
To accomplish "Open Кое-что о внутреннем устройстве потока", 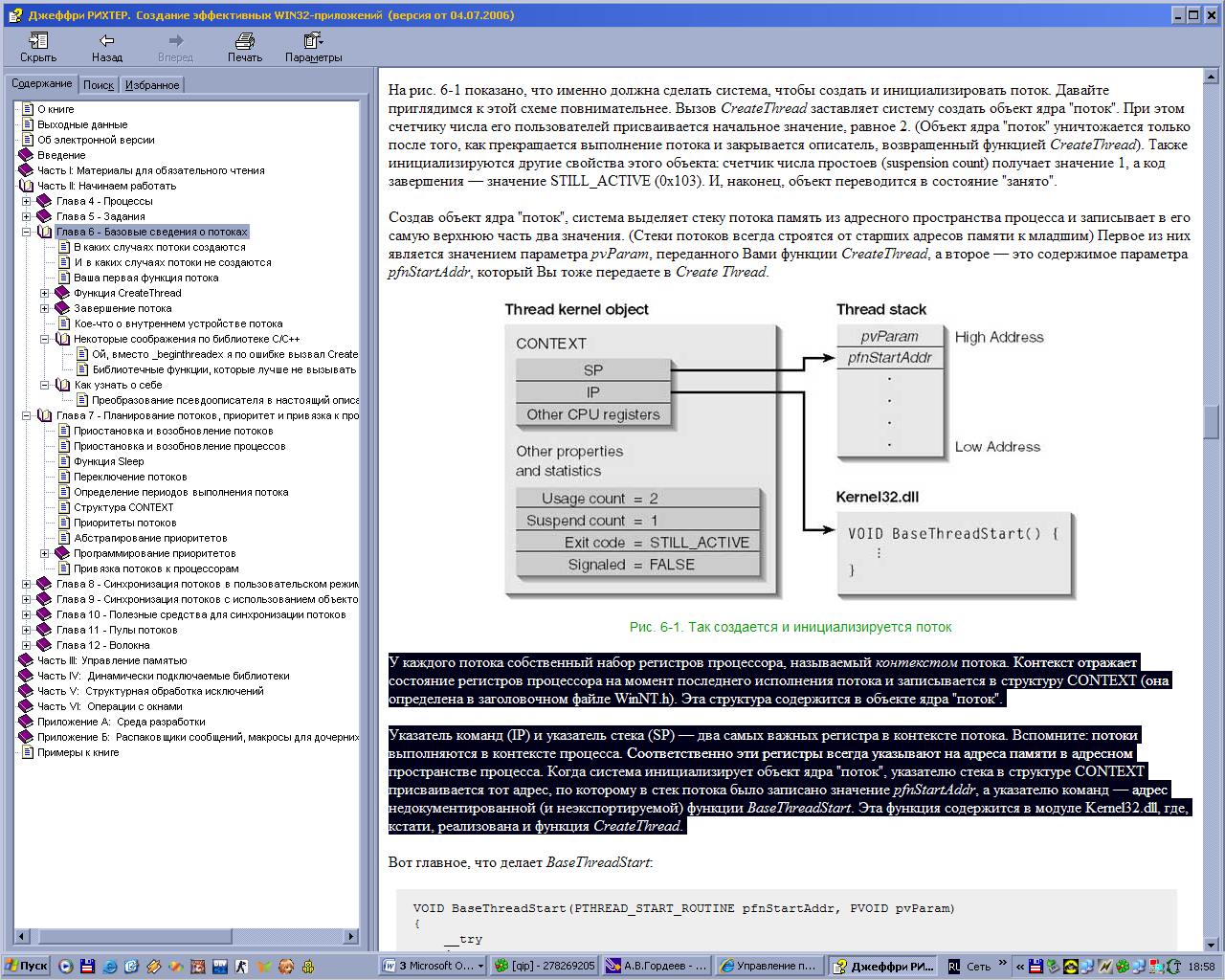I will point(178,323).
